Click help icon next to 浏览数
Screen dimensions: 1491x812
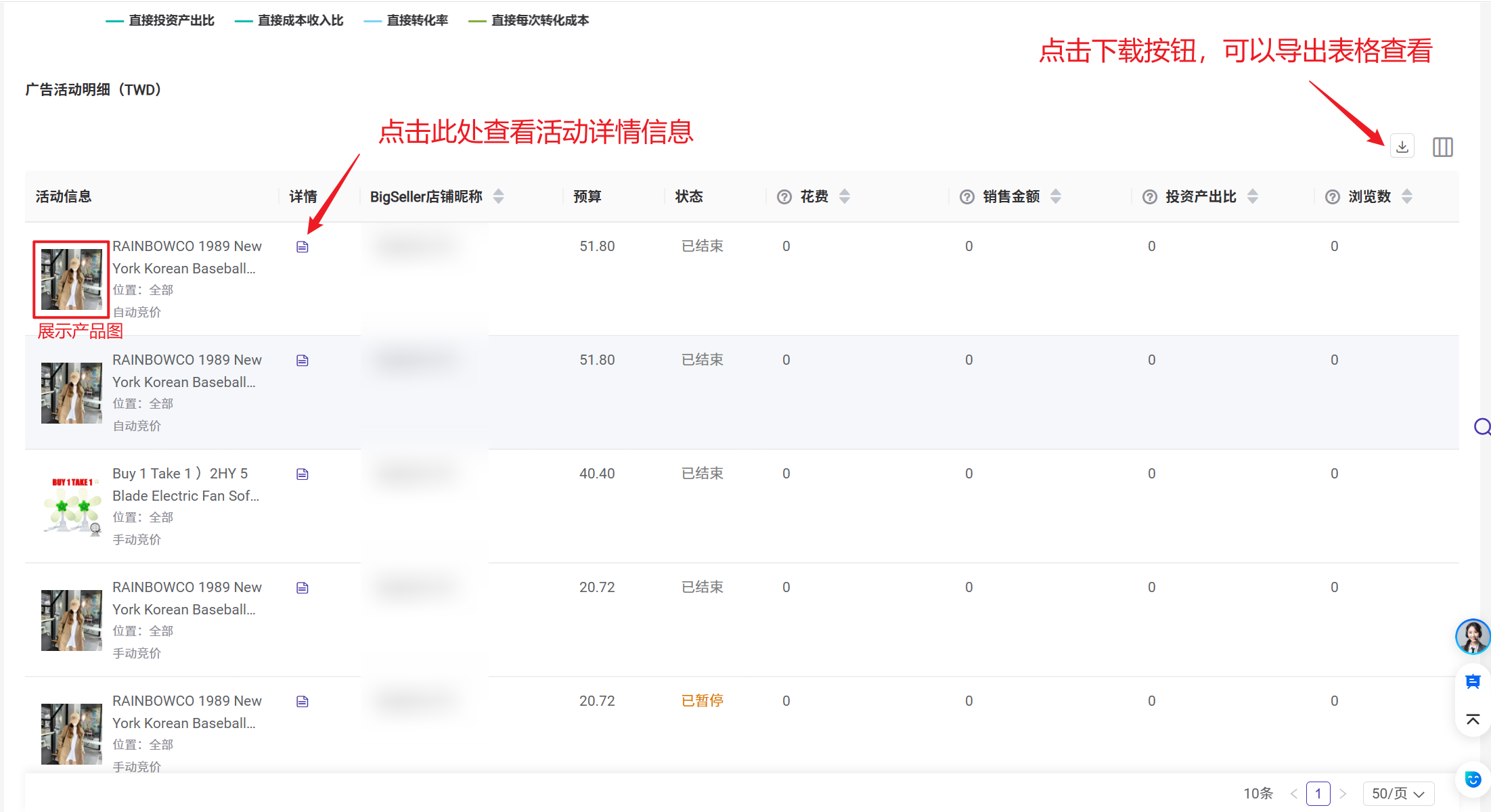tap(1333, 197)
